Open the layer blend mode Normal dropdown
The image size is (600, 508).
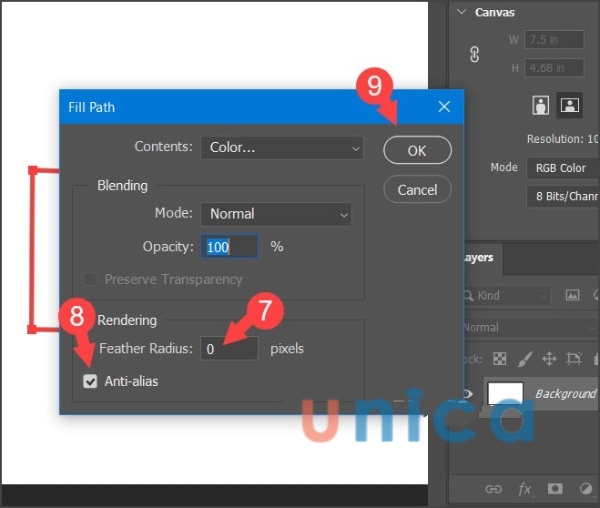coord(530,327)
